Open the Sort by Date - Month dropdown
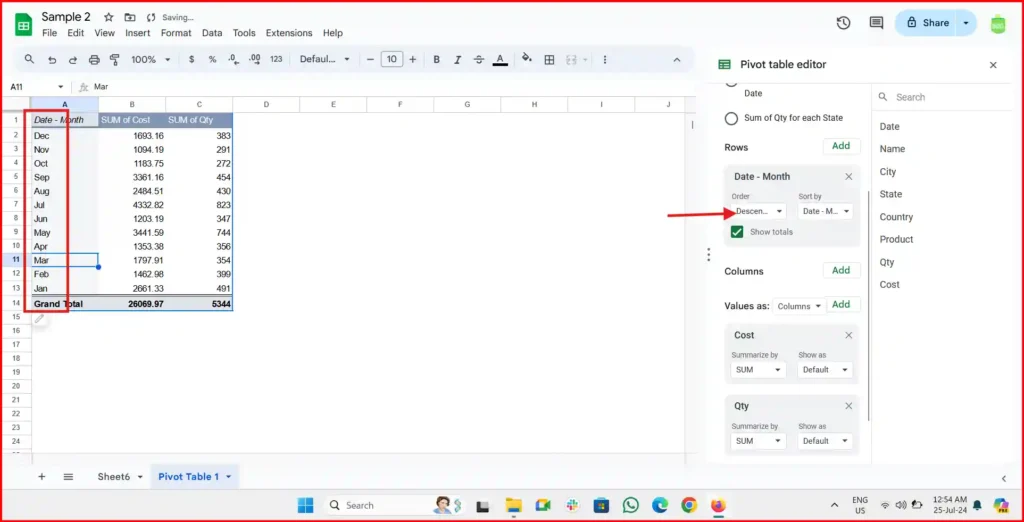This screenshot has height=522, width=1024. (x=825, y=211)
